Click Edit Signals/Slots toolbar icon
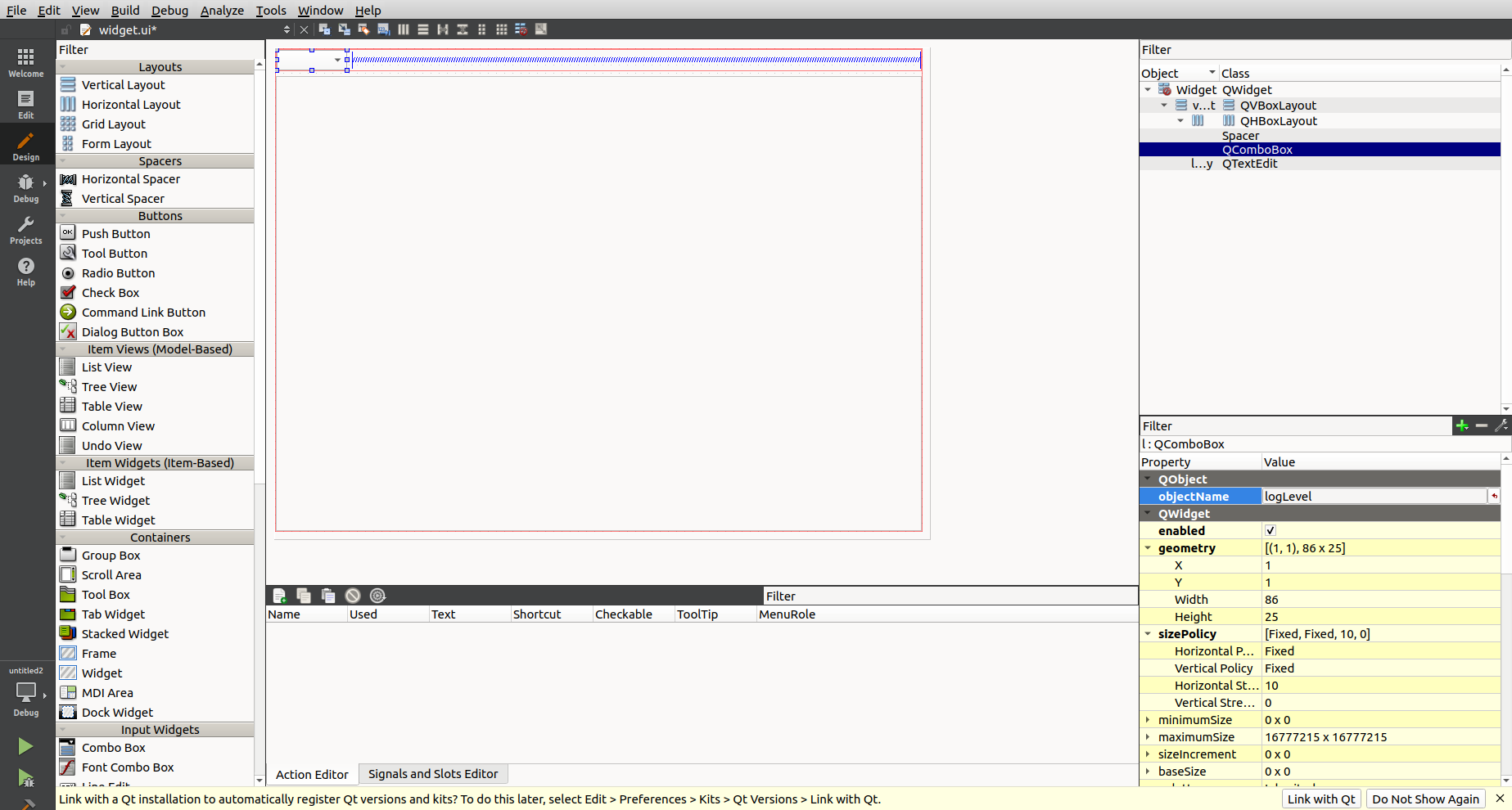The image size is (1512, 810). click(x=345, y=29)
